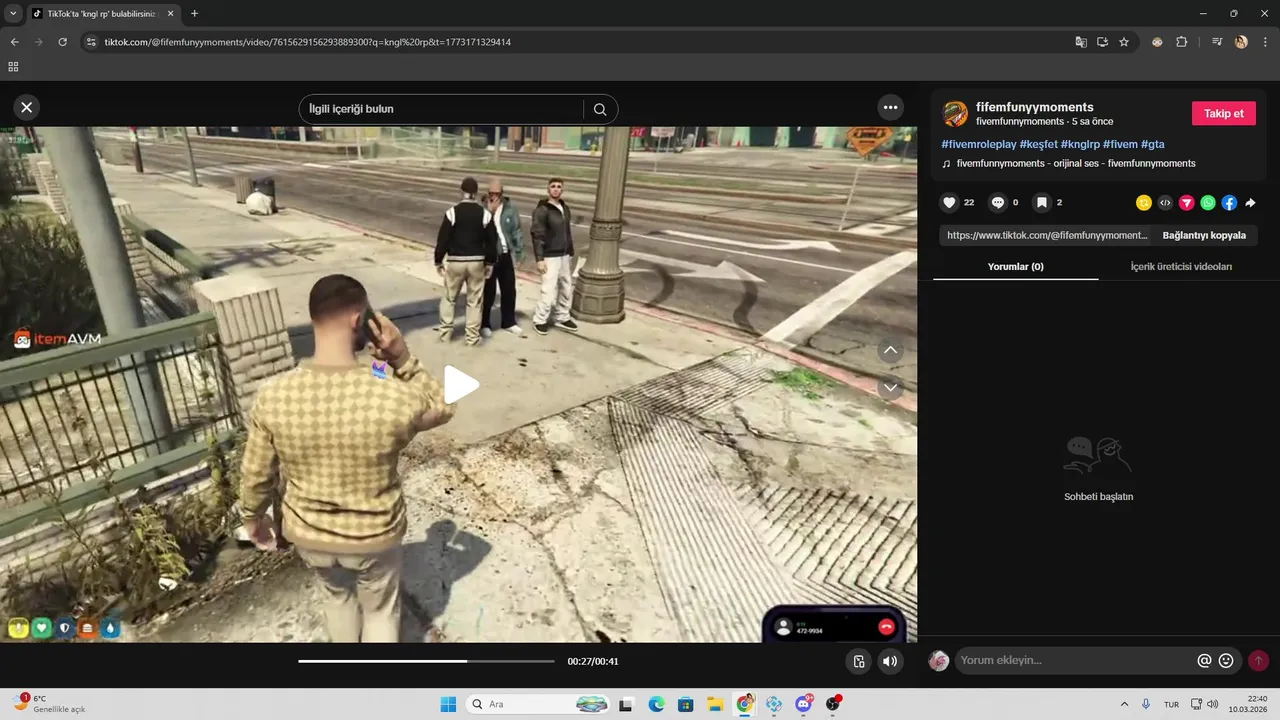Play the paused video

click(459, 385)
